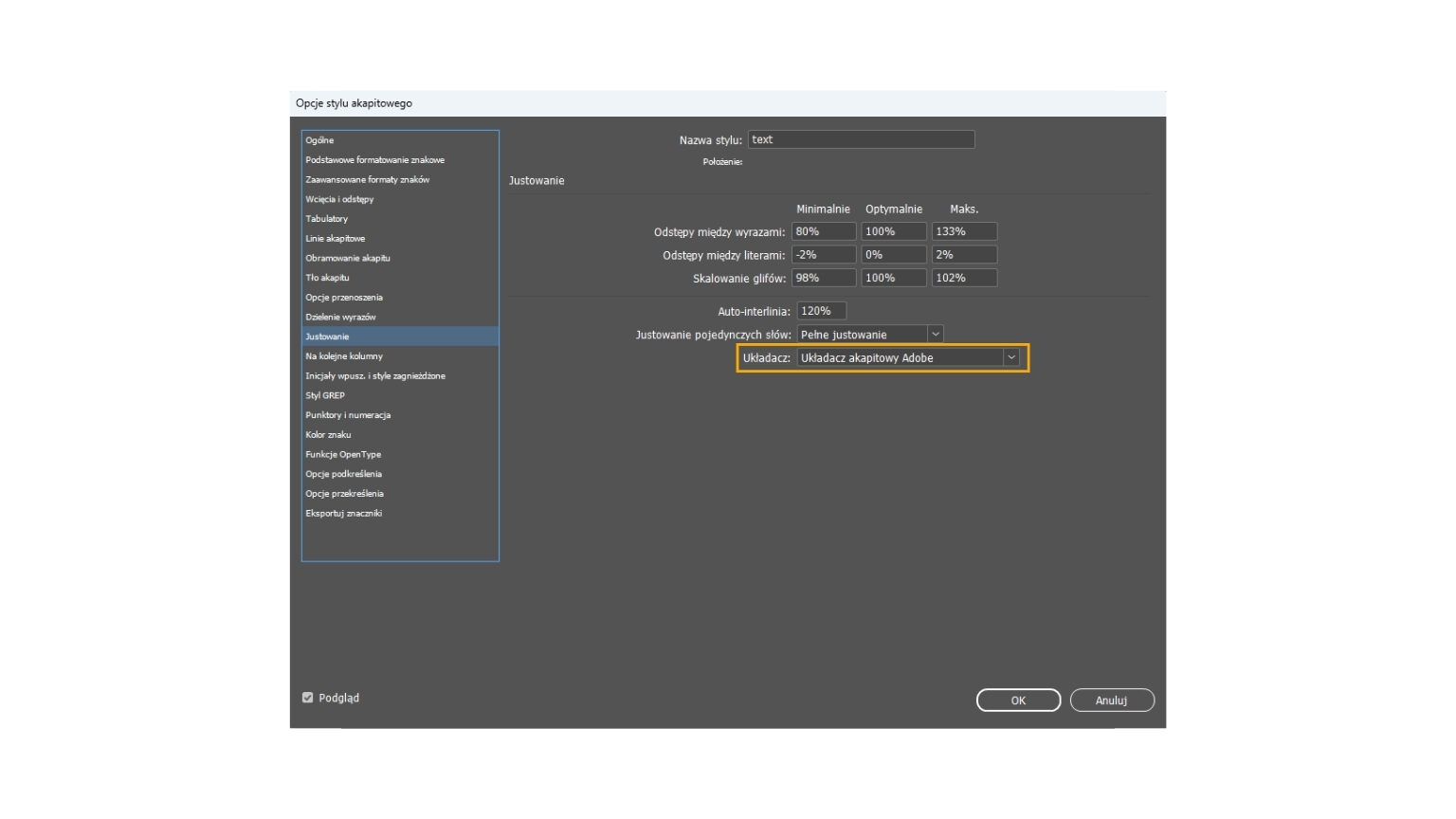Cancel with the Anuluj button
1456x819 pixels.
[x=1112, y=701]
